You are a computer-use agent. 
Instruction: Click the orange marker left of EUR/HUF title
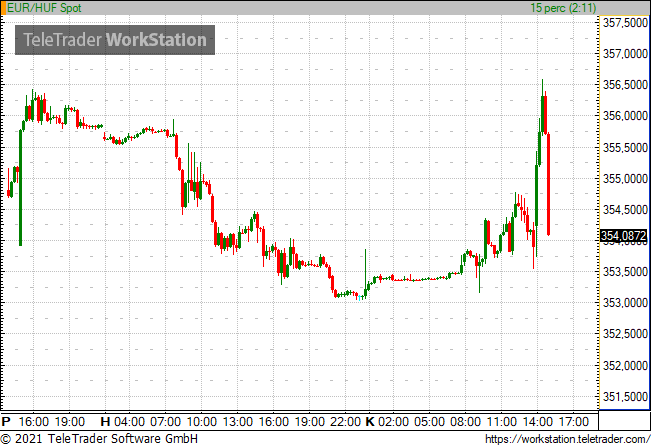coord(4,7)
